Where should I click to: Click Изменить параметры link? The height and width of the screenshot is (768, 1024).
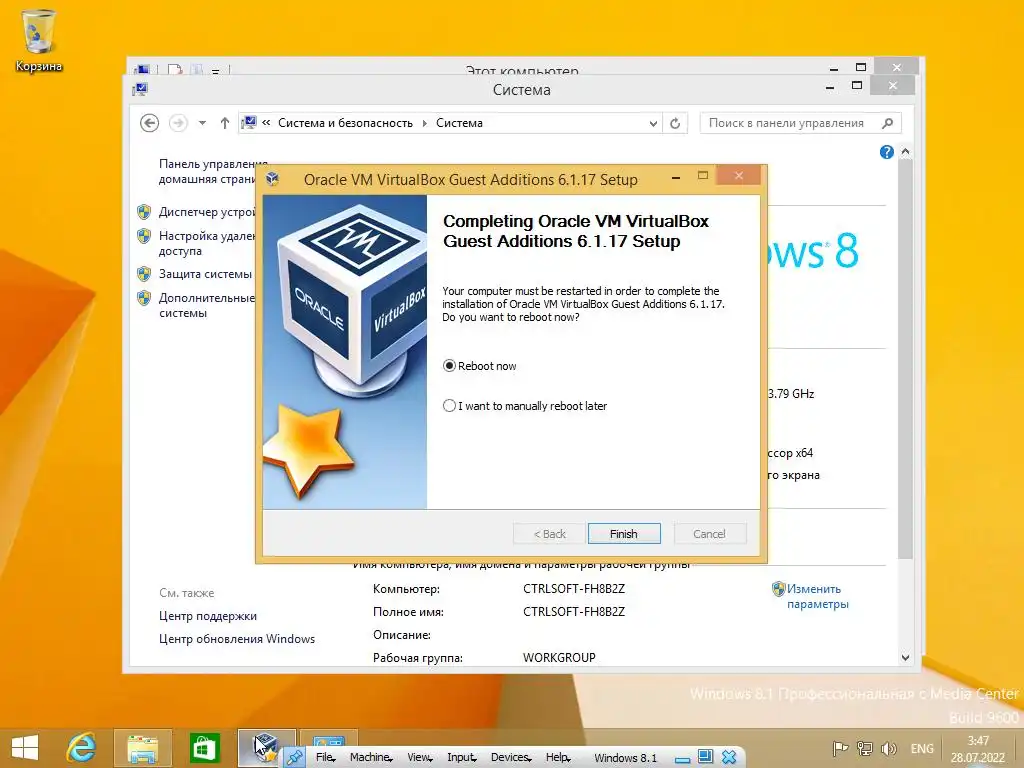tap(817, 596)
